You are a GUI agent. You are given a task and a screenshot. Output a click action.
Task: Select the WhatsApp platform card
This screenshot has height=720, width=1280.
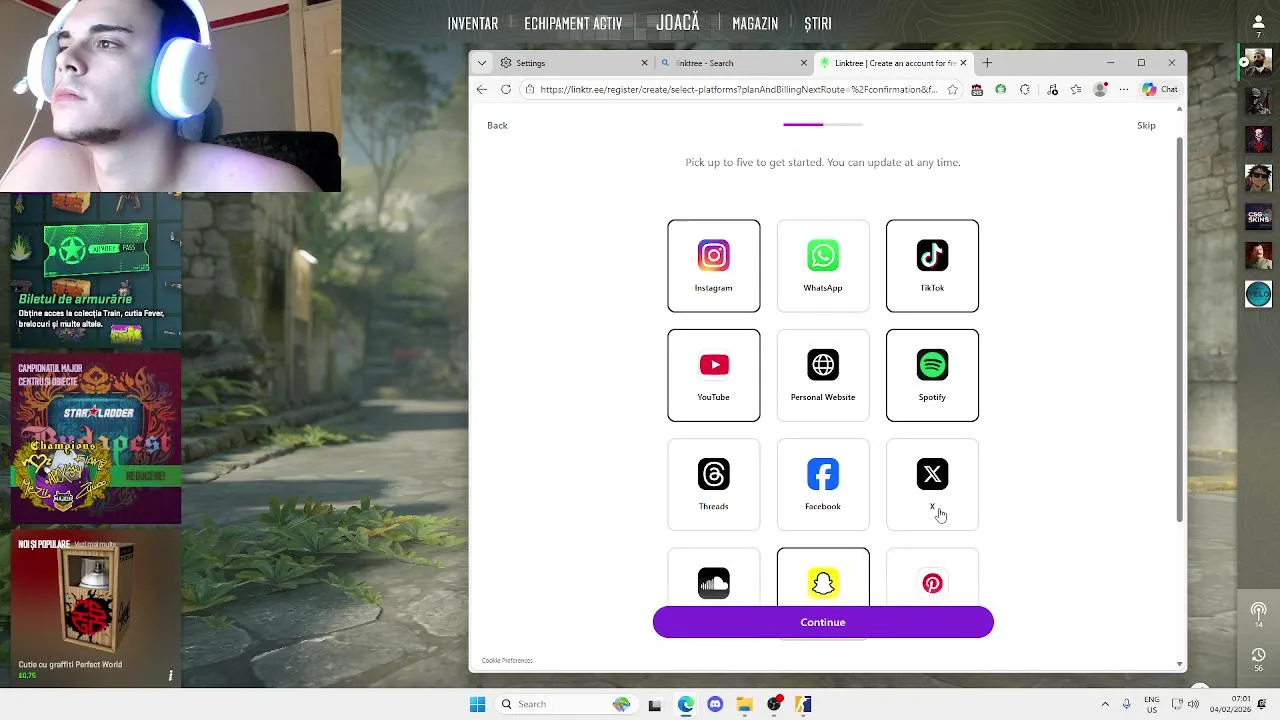[x=823, y=266]
